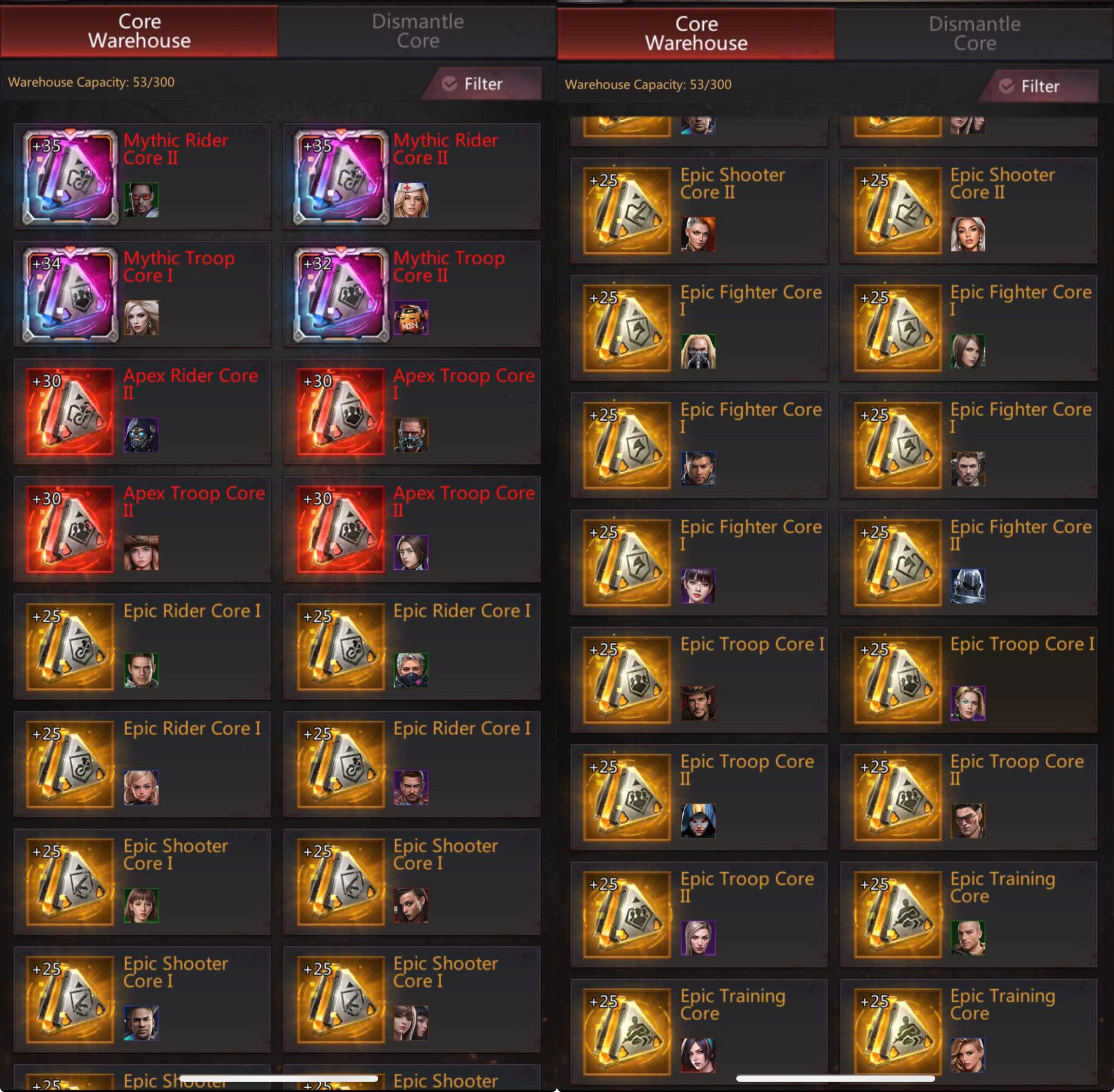The image size is (1114, 1092).
Task: Click nurse hero portrait on Mythic Rider Core
Action: 411,200
